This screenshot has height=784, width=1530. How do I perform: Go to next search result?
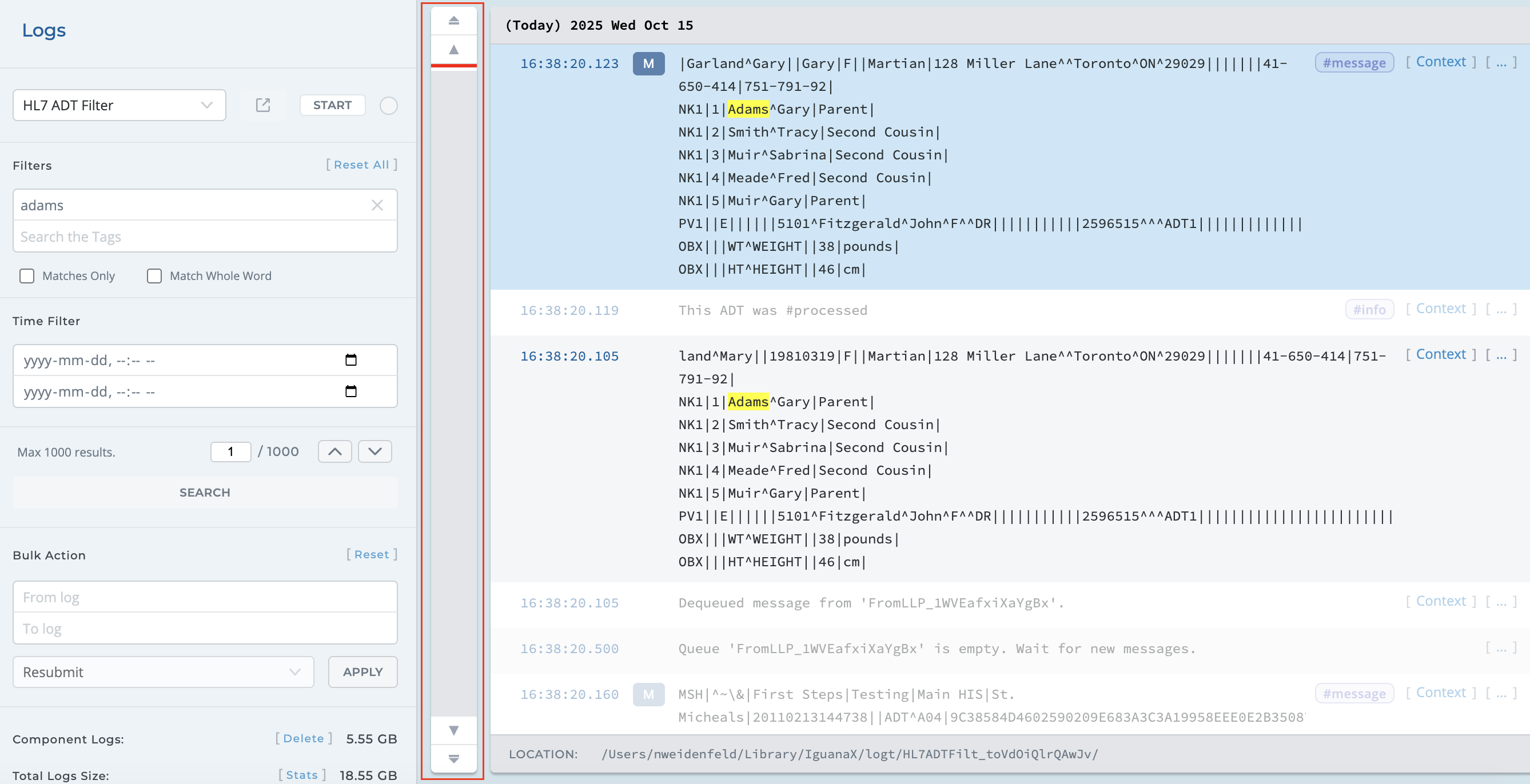pos(374,451)
